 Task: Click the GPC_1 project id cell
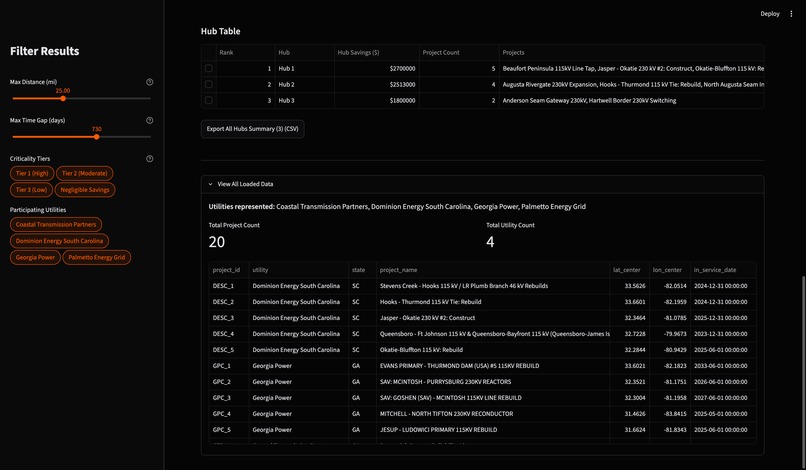tap(229, 366)
